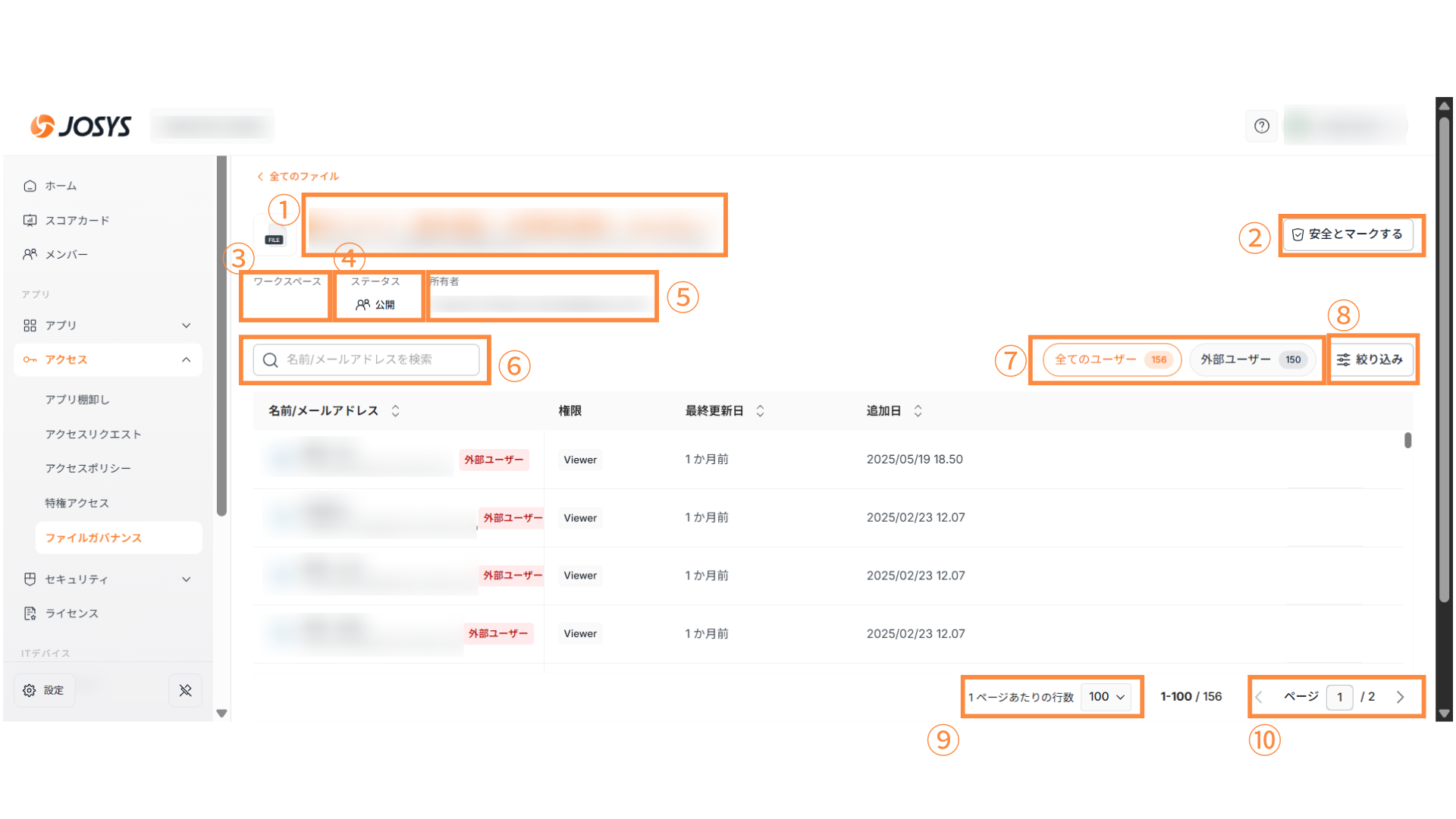Go to next page arrow
The width and height of the screenshot is (1456, 819).
(x=1400, y=697)
